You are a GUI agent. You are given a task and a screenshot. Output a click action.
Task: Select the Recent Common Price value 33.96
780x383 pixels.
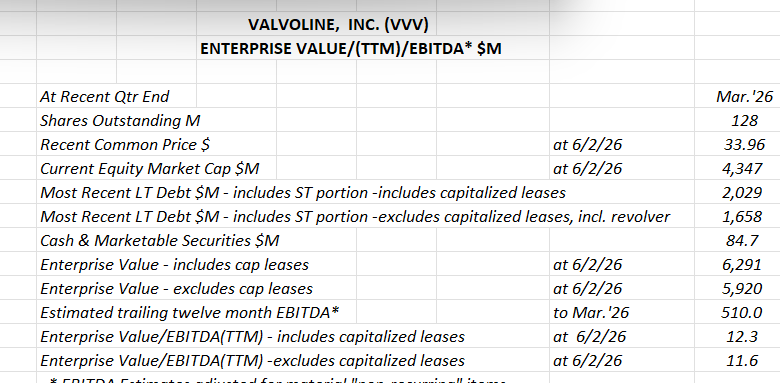coord(737,144)
